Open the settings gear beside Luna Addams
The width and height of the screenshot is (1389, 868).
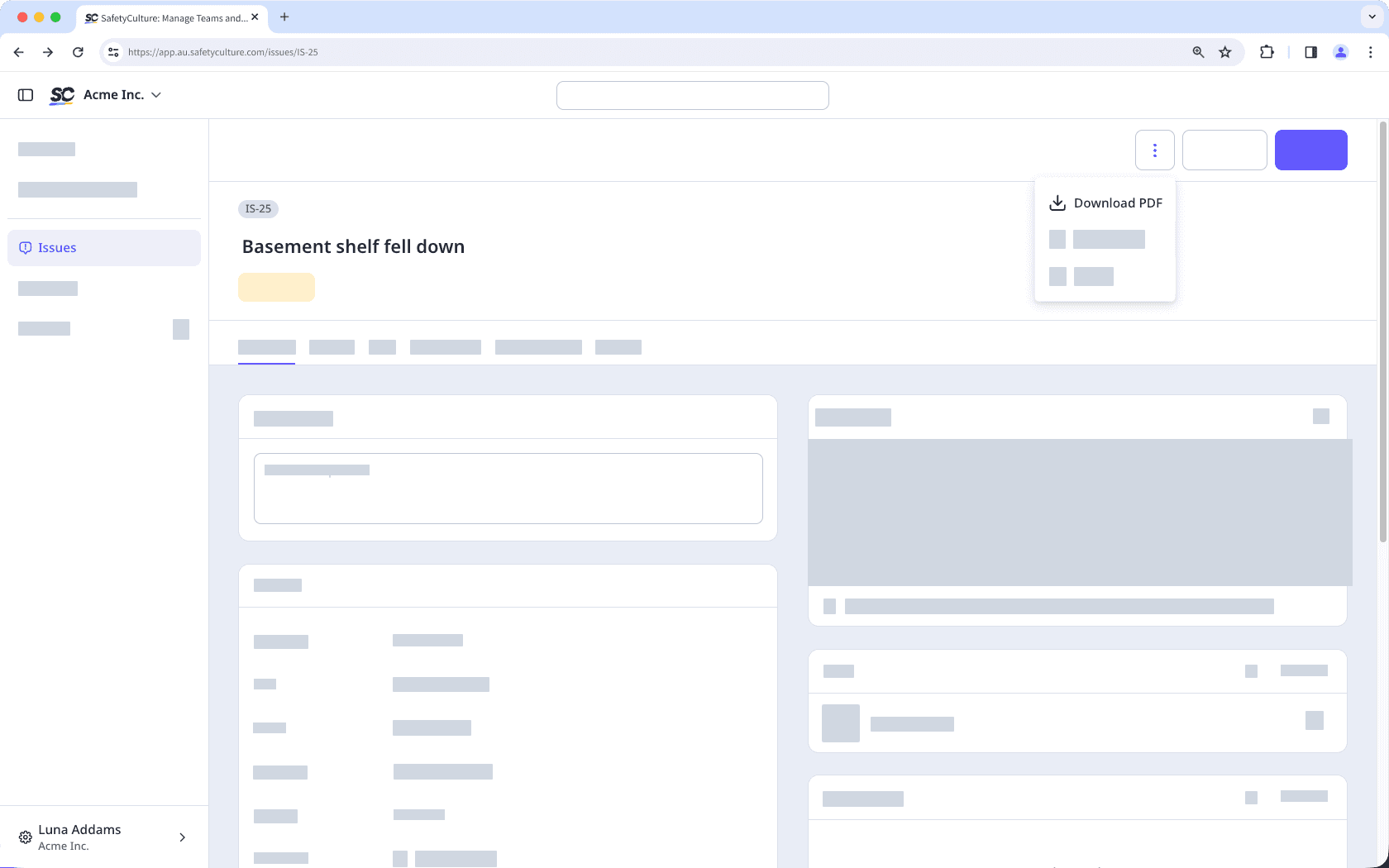click(25, 837)
